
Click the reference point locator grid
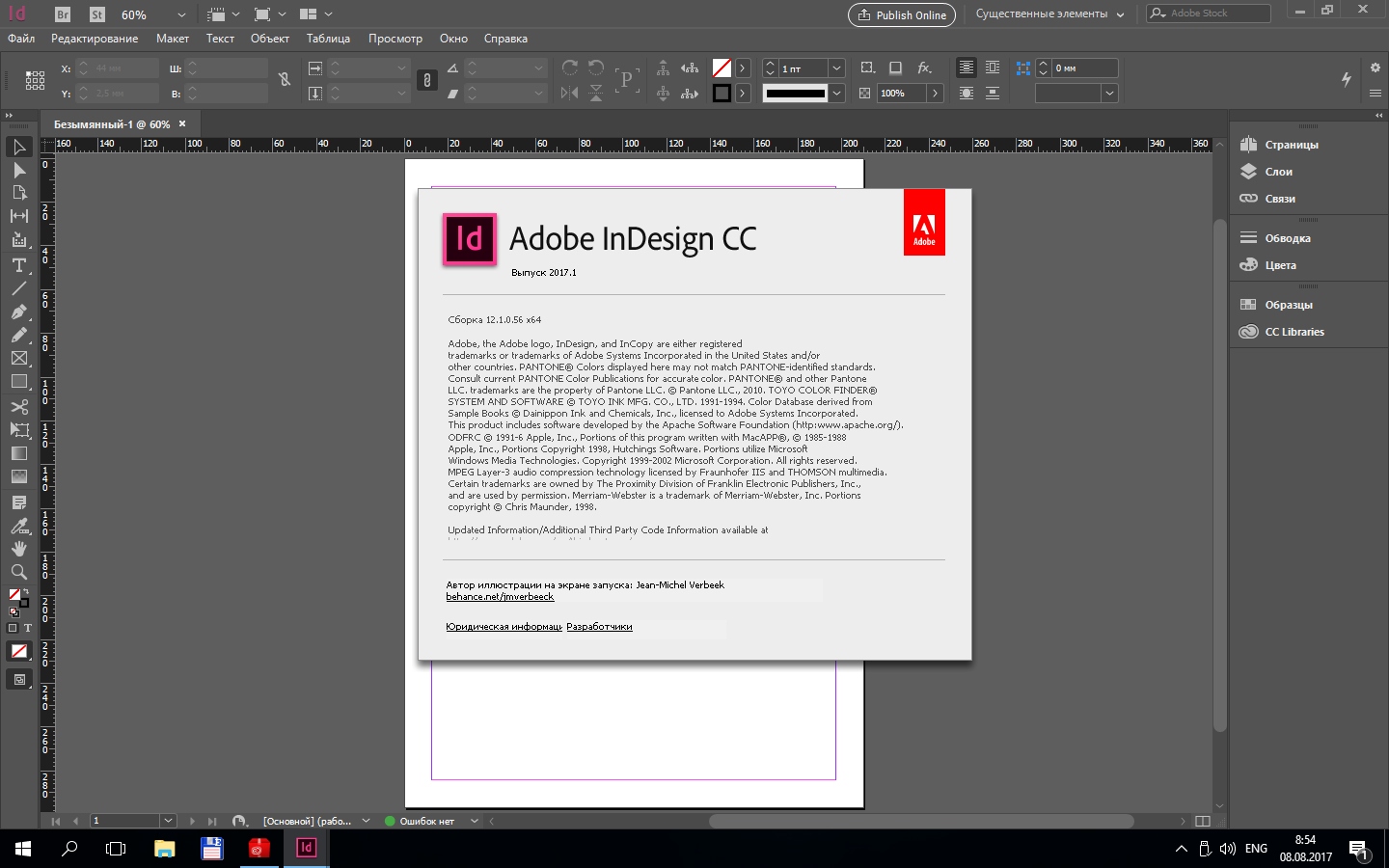click(x=36, y=80)
